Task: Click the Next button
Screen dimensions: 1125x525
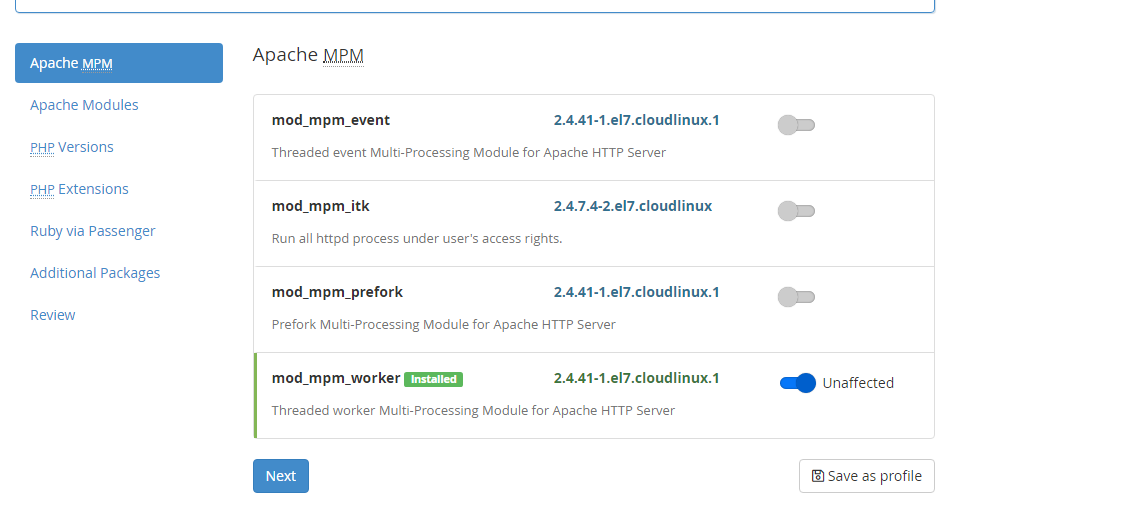Action: [281, 476]
